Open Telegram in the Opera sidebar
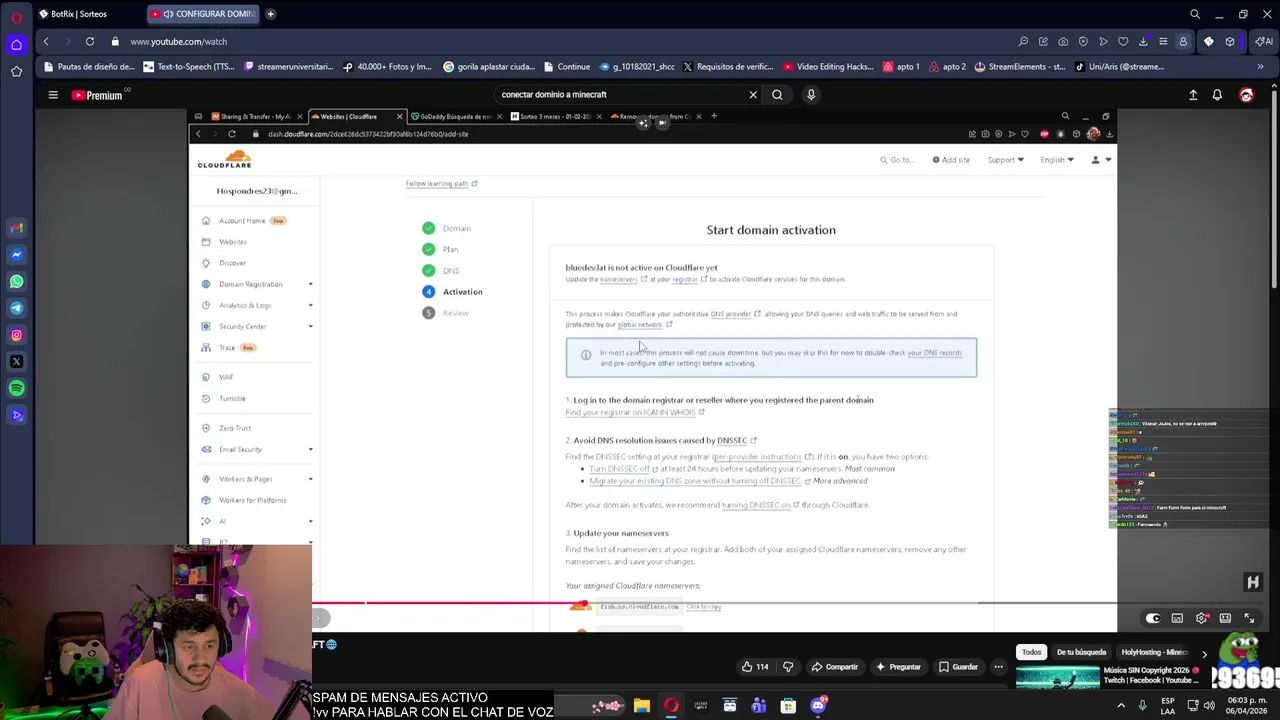This screenshot has width=1280, height=720. (x=16, y=308)
